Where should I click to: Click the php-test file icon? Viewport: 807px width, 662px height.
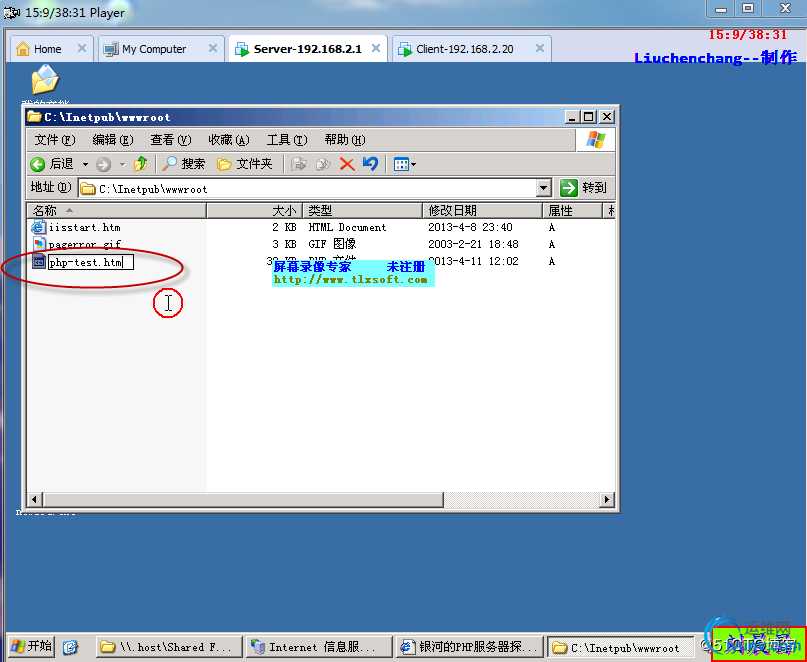click(39, 262)
